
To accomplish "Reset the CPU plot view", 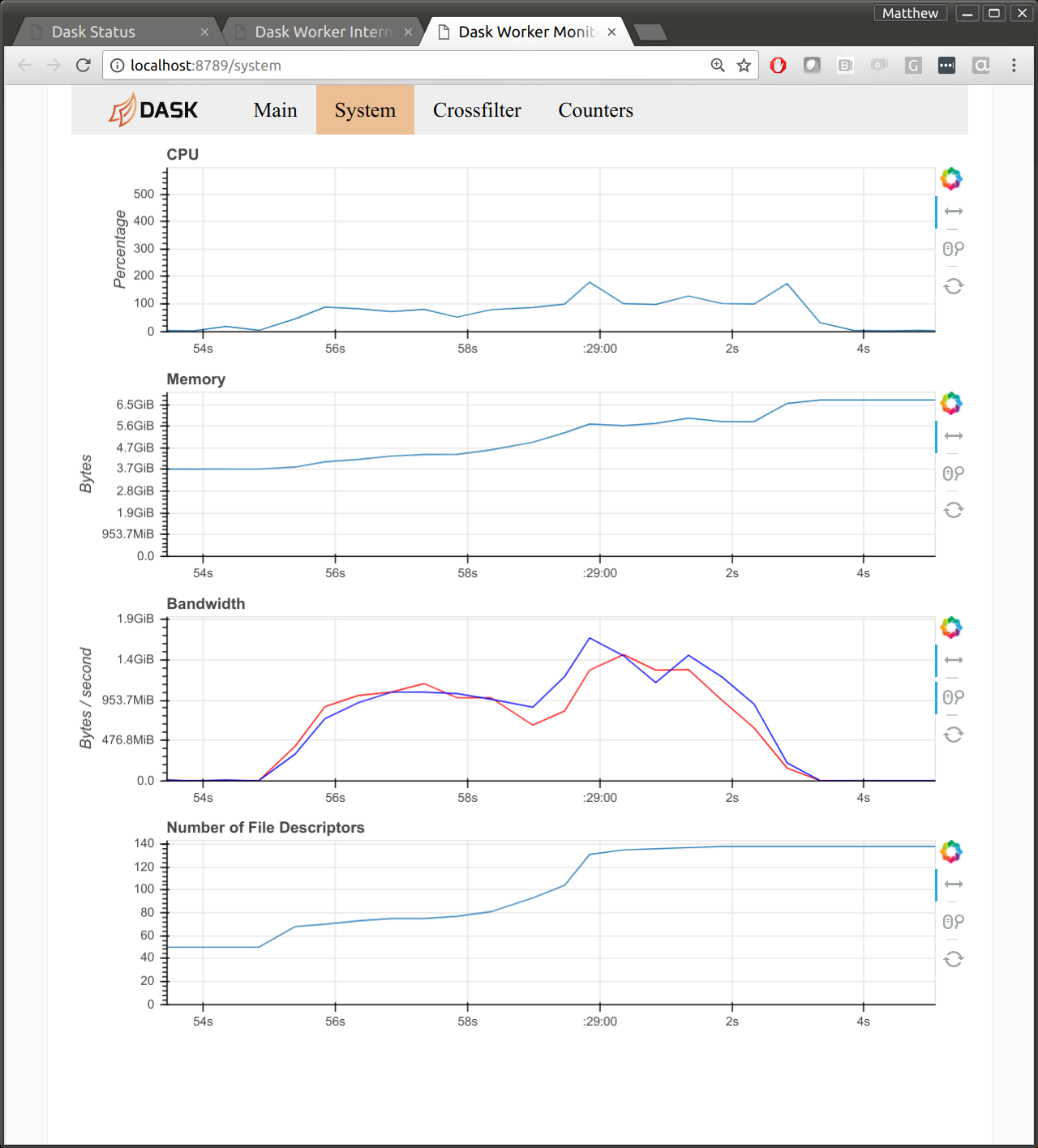I will (954, 286).
